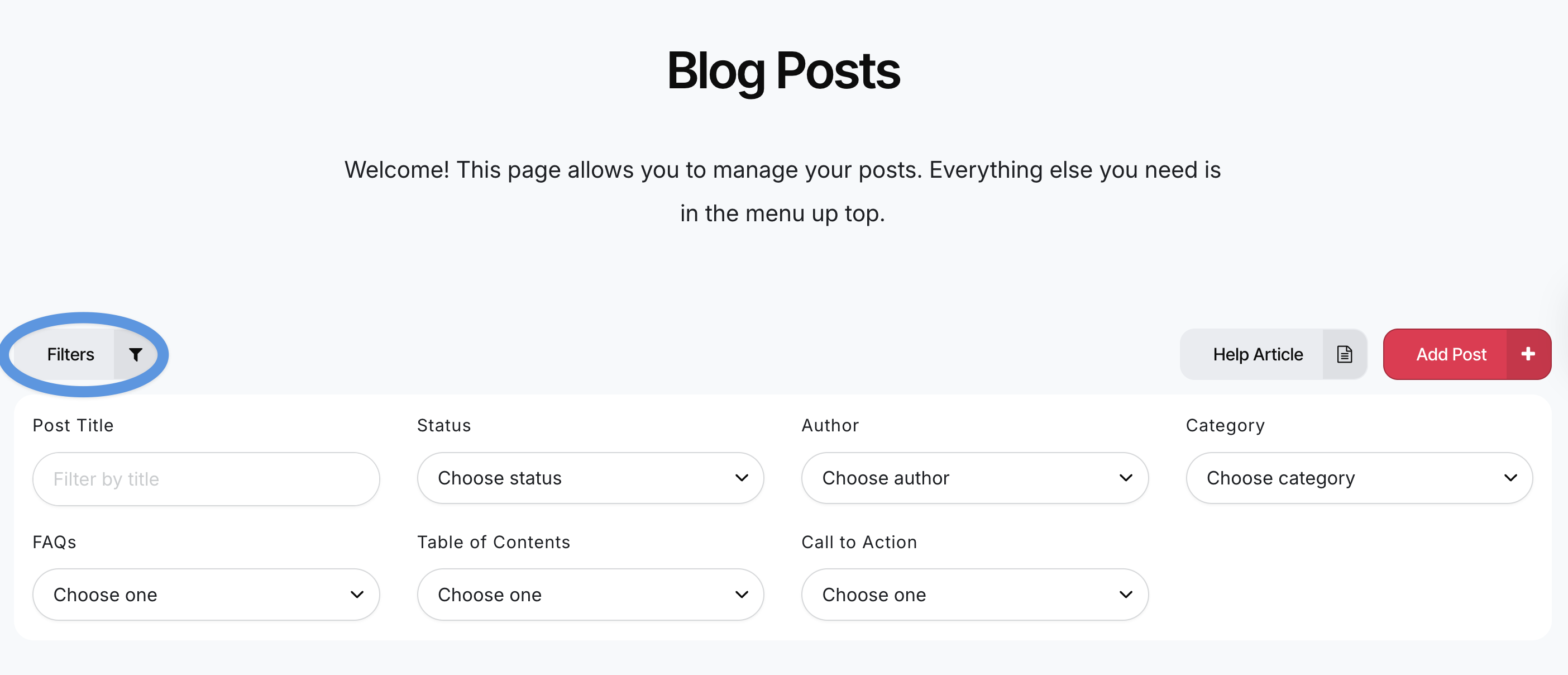Click the Category dropdown chevron arrow
This screenshot has width=1568, height=675.
[x=1510, y=478]
